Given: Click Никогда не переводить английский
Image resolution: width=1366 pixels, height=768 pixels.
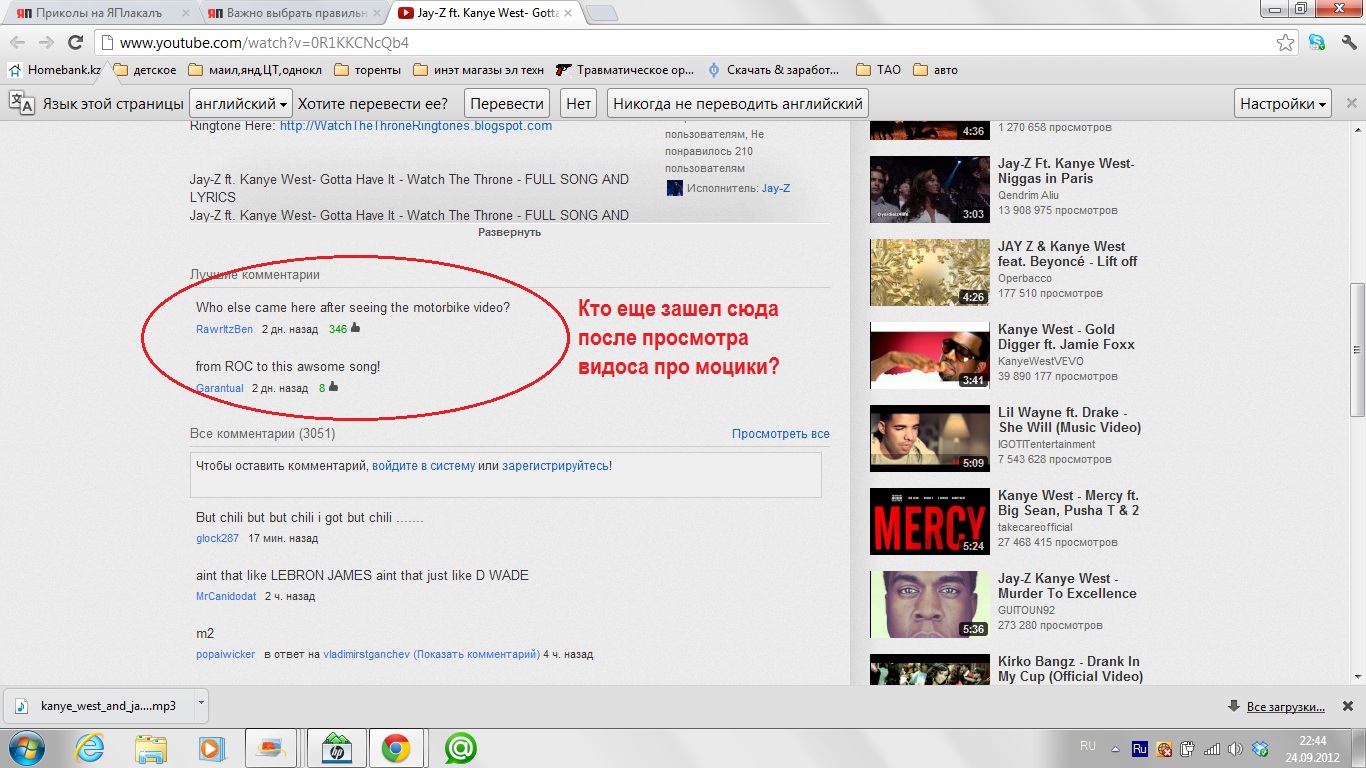Looking at the screenshot, I should [738, 104].
